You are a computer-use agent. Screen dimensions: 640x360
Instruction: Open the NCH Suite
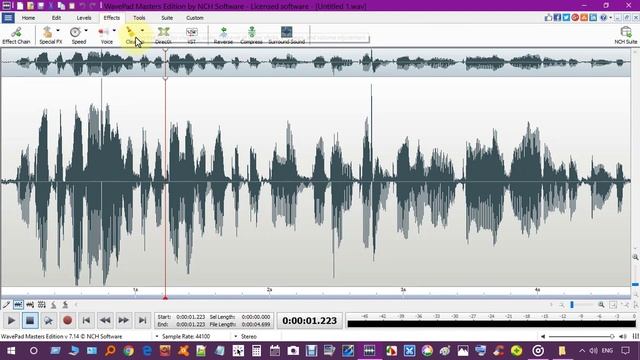pos(626,35)
